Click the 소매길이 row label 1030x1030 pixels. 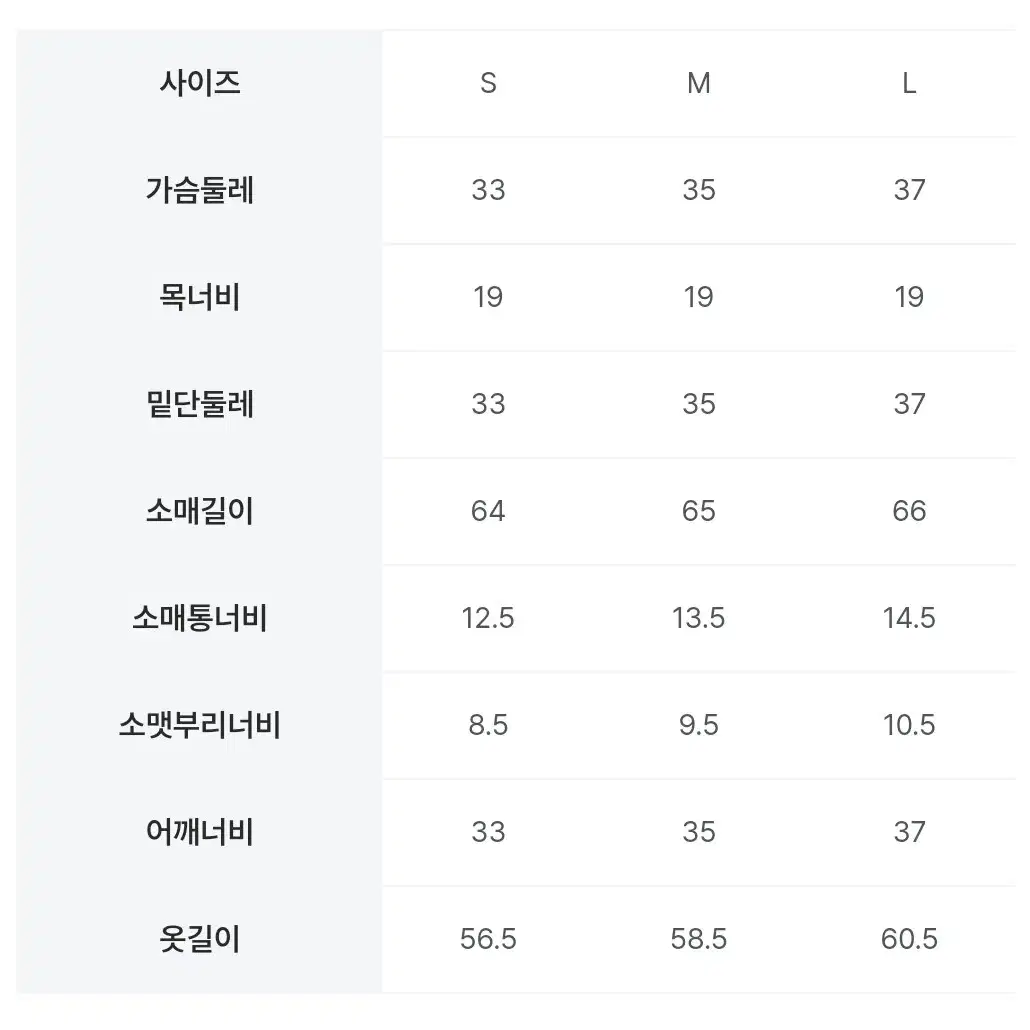tap(200, 511)
